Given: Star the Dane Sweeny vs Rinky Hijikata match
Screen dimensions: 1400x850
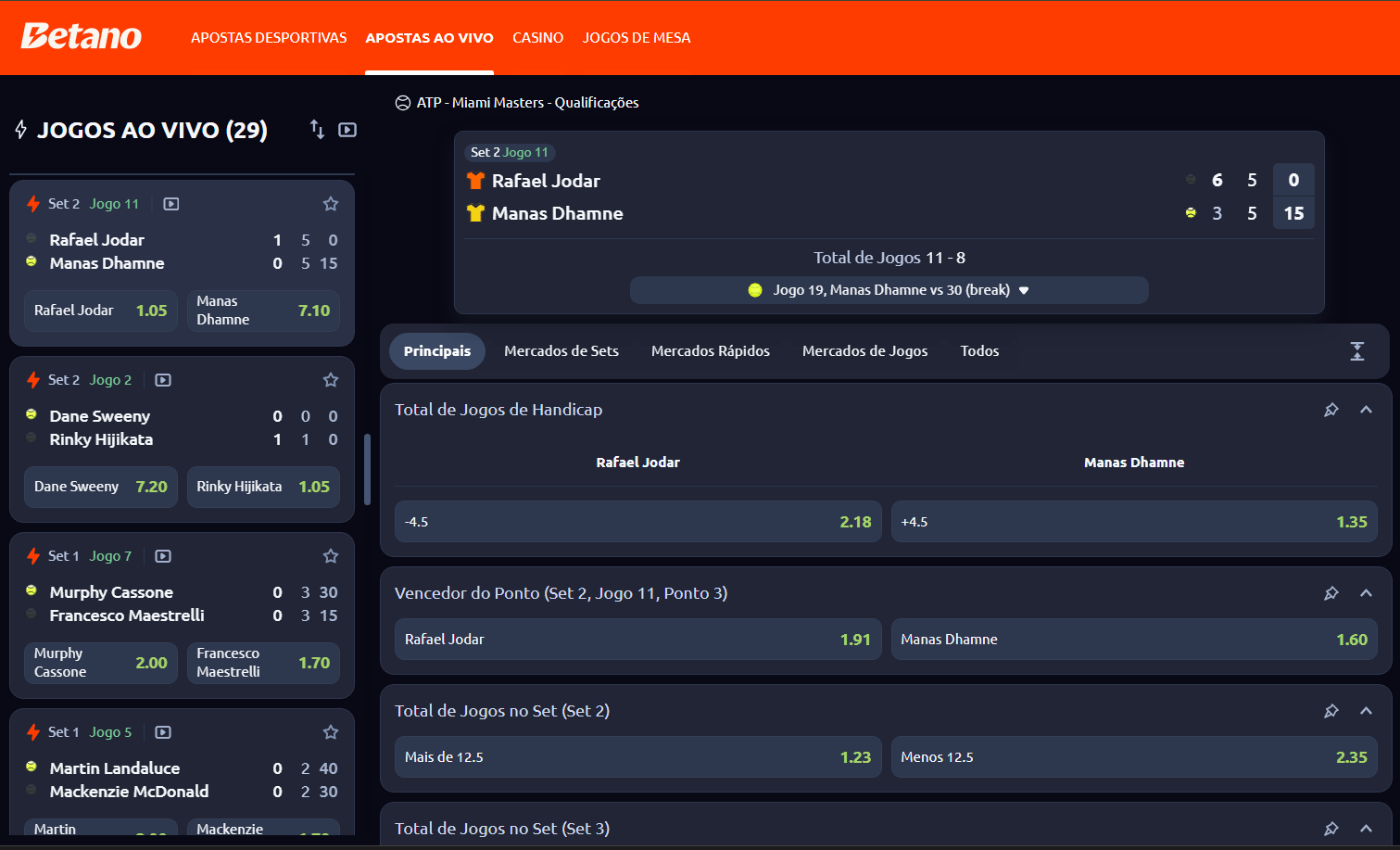Looking at the screenshot, I should pos(331,380).
